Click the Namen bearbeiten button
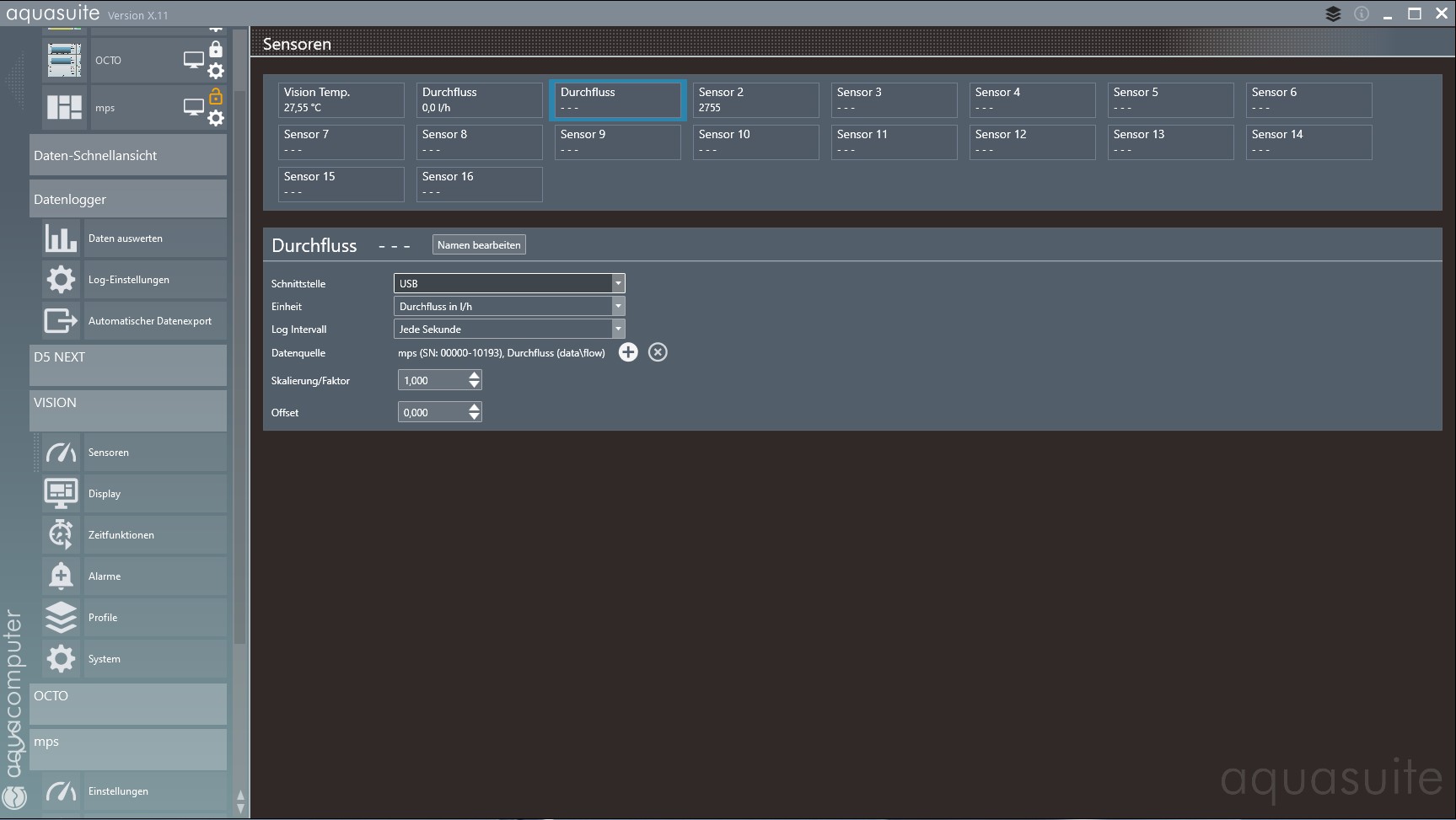 point(479,245)
